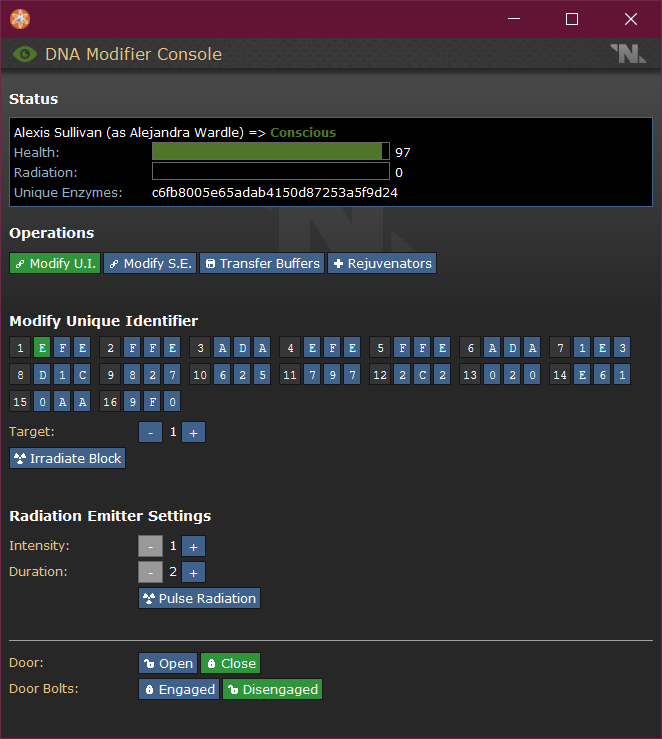Select the C cell in block 8
Screen dimensions: 662x739
[x=82, y=375]
